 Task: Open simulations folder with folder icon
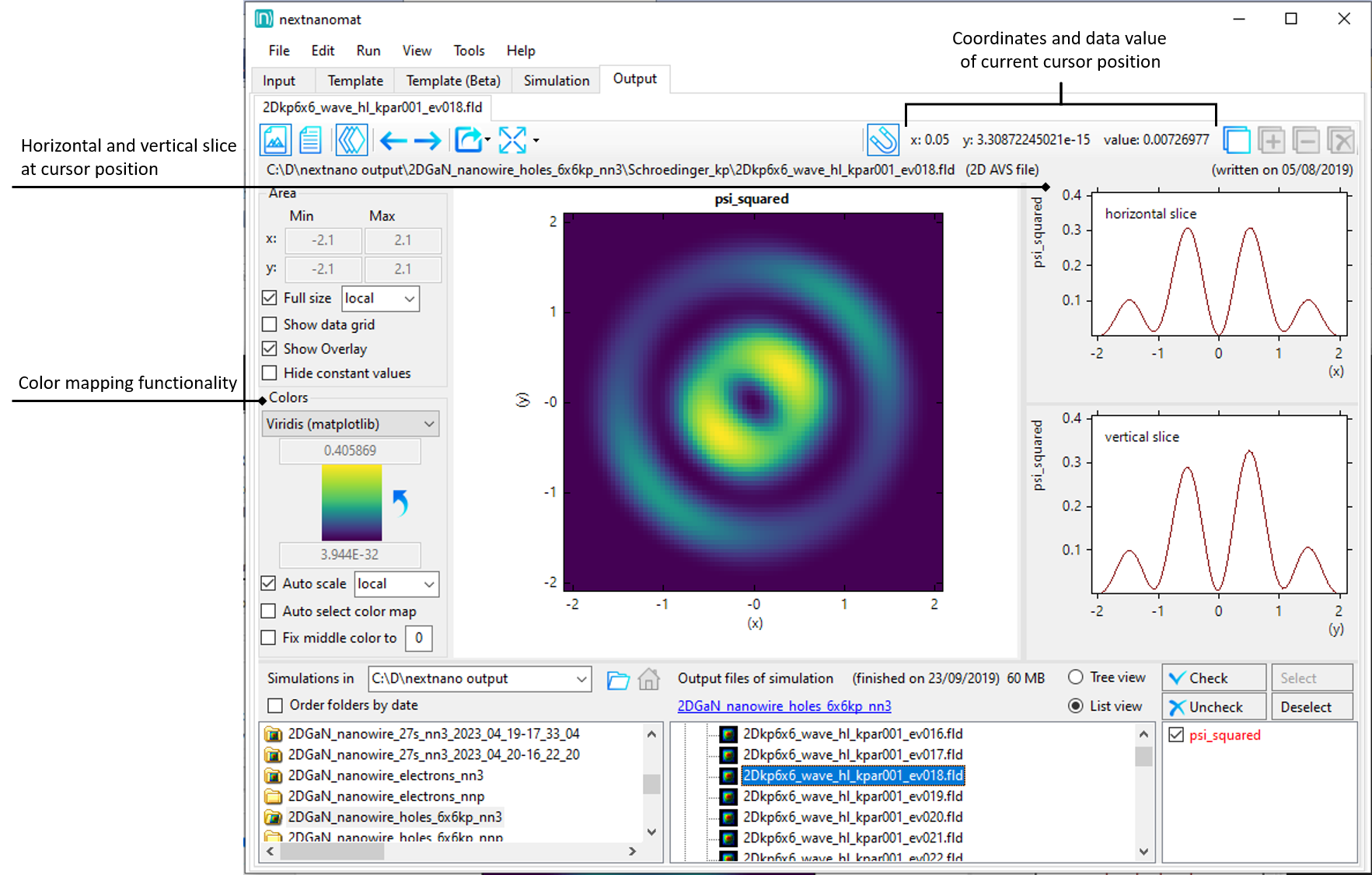coord(618,680)
